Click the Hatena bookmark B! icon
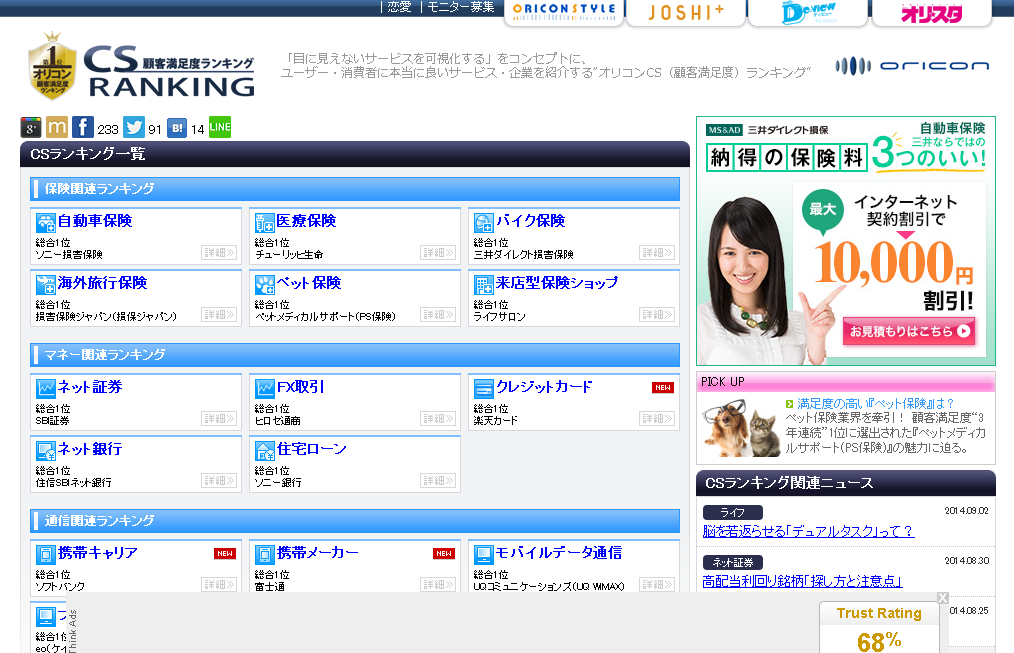 177,128
